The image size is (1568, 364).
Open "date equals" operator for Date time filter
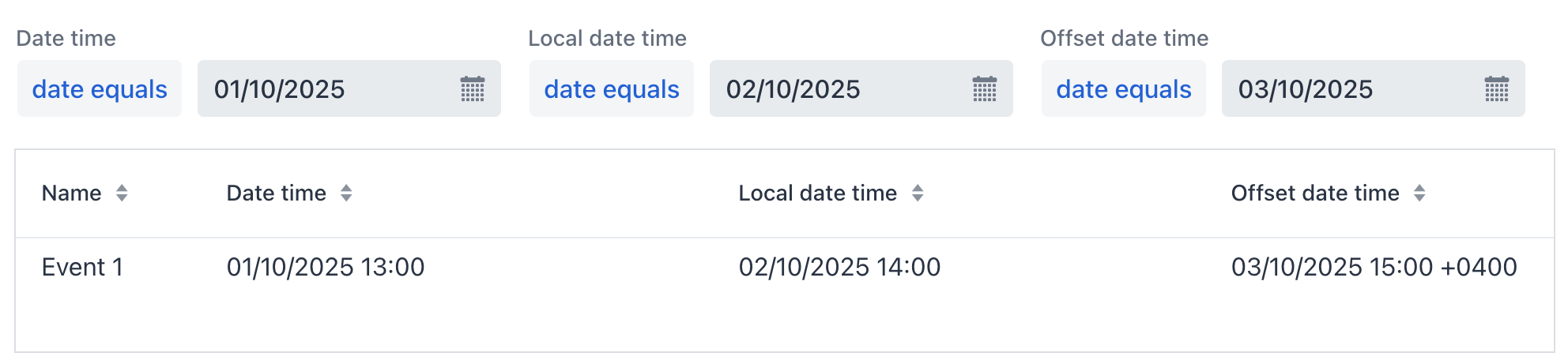pyautogui.click(x=100, y=89)
